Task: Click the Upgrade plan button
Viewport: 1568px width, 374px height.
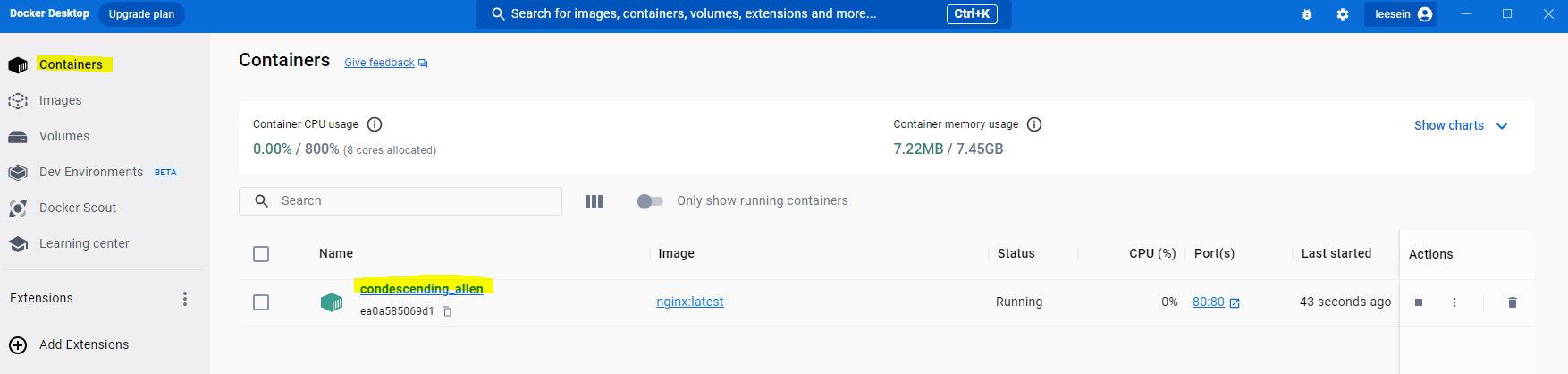Action: [141, 14]
